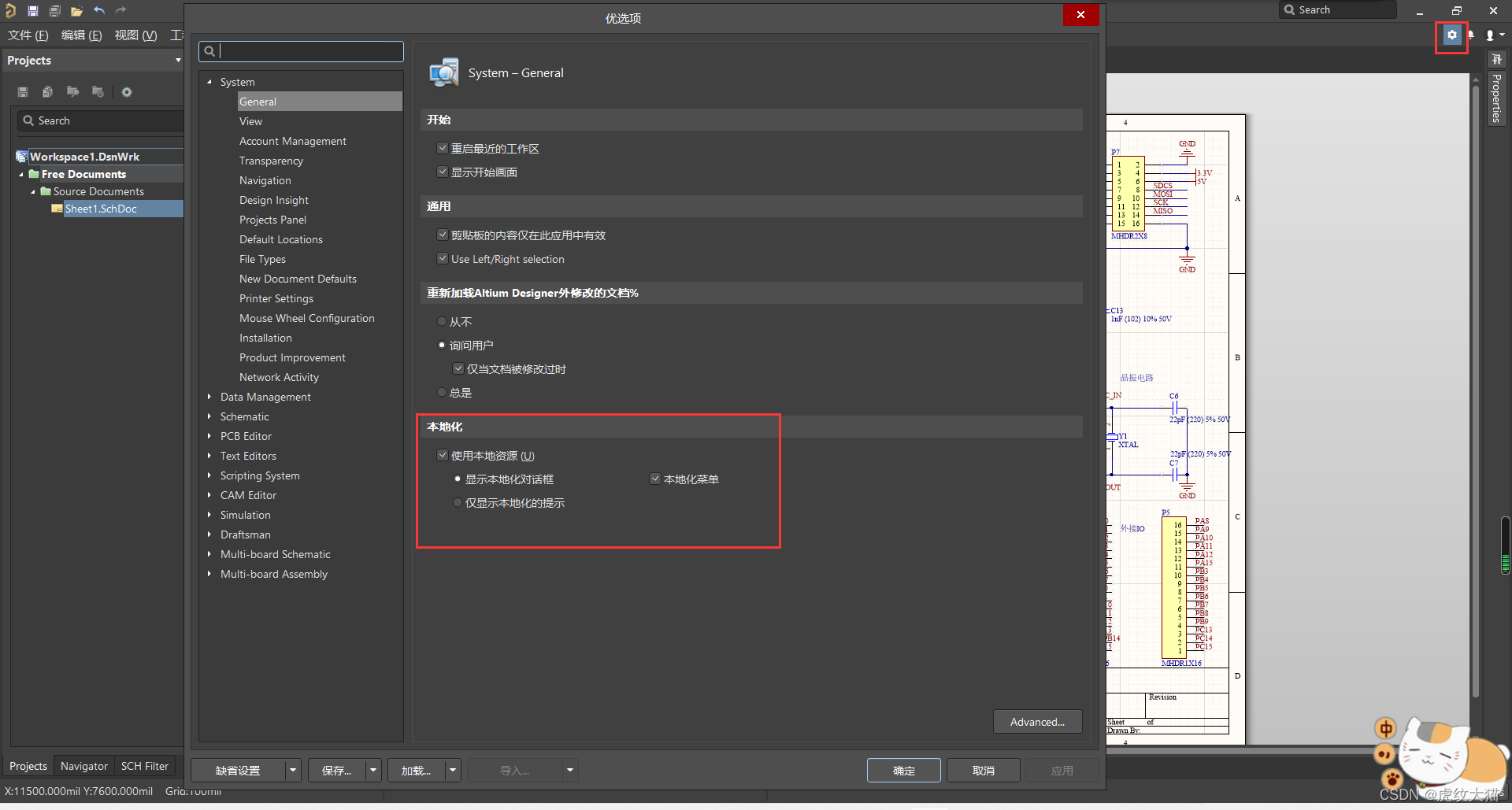
Task: Select 仅显示本地化的提示 radio option
Action: click(458, 502)
